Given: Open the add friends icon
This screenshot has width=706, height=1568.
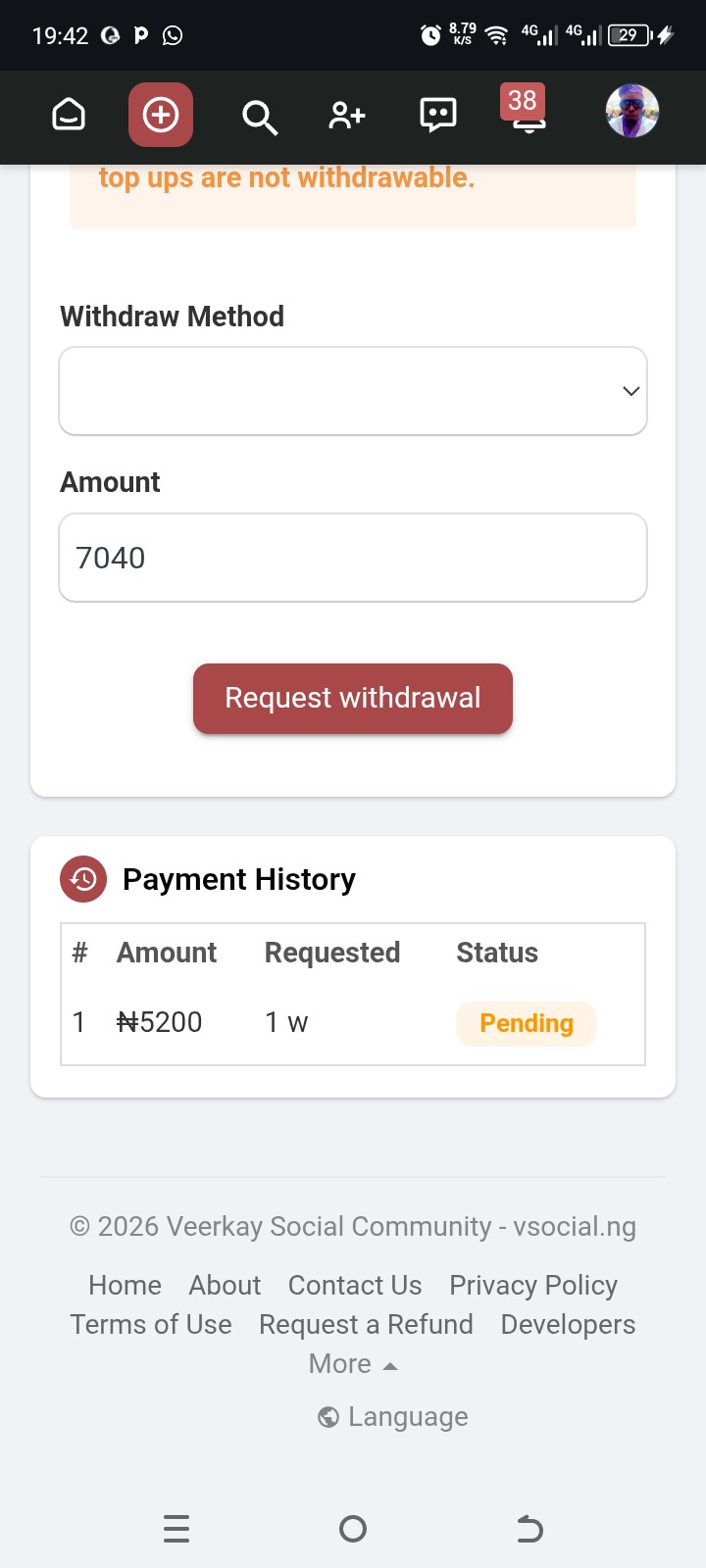Looking at the screenshot, I should pos(346,116).
